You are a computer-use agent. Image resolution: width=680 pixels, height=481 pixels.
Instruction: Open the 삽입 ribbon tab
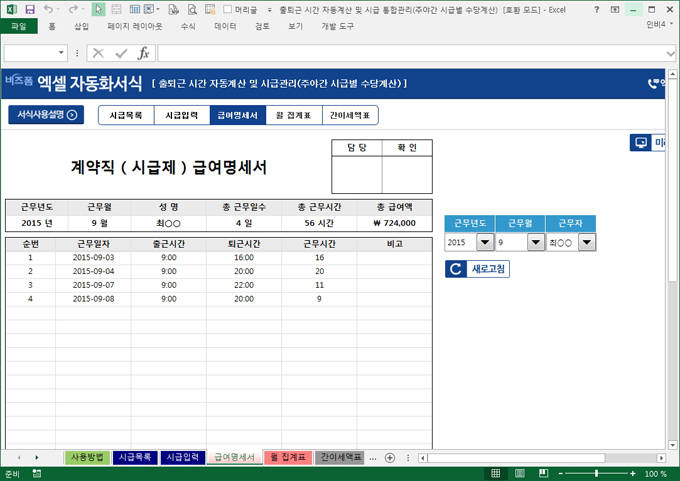tap(81, 27)
